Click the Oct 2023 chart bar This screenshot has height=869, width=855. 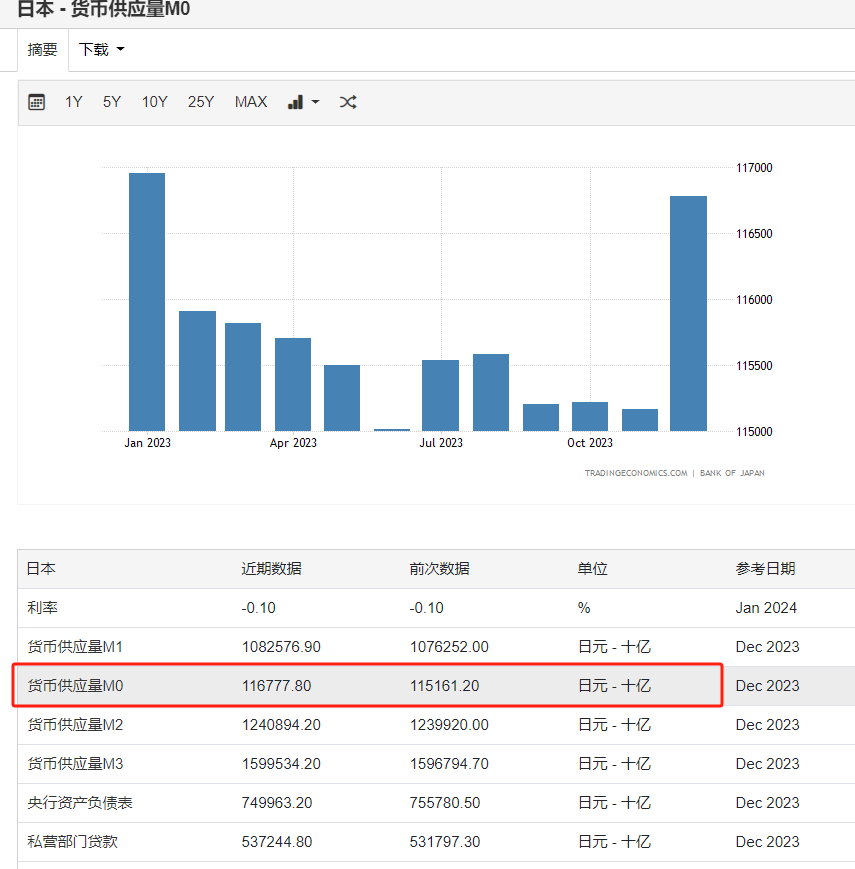pos(590,417)
